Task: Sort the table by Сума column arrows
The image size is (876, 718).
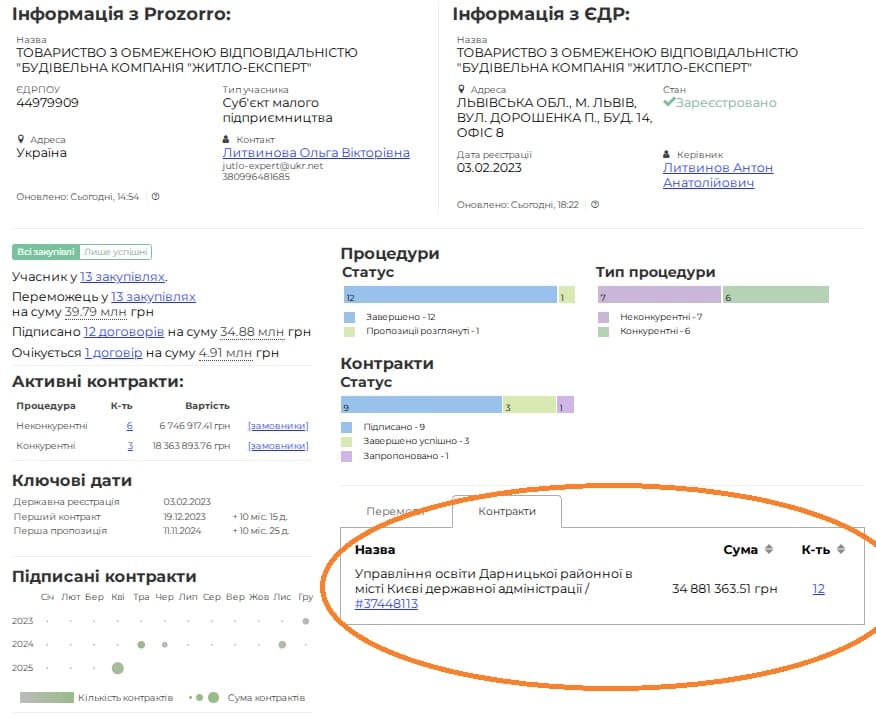Action: click(x=769, y=549)
